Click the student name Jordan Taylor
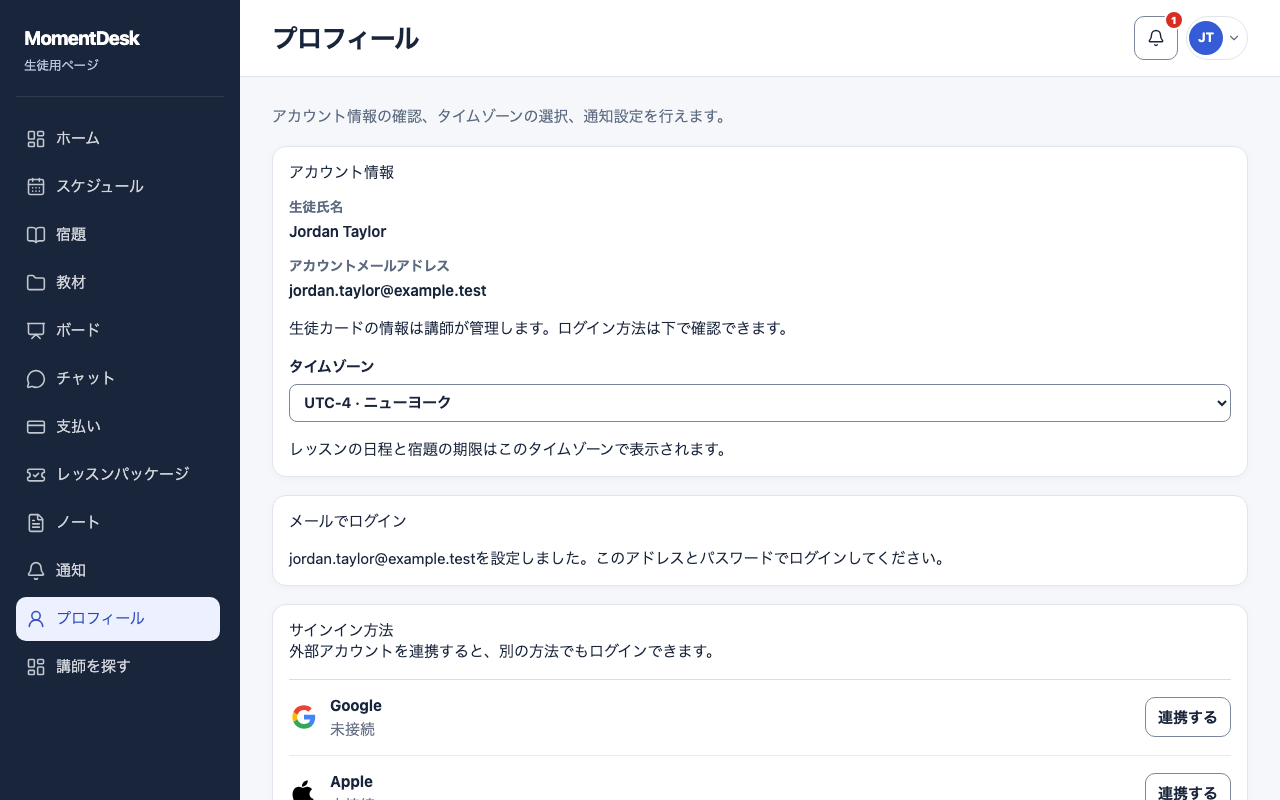Screen dimensions: 1280x800 click(338, 232)
